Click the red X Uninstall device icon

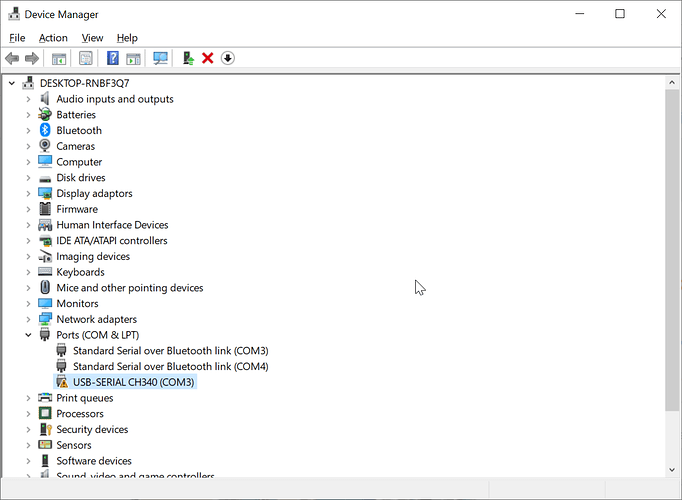pos(207,58)
